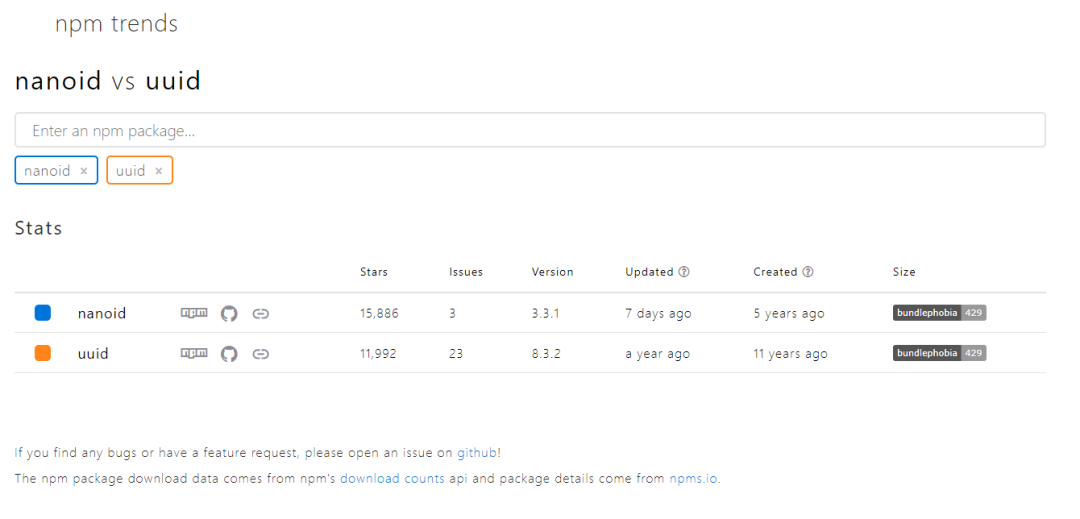
Task: Go to npm trends home
Action: 116,24
